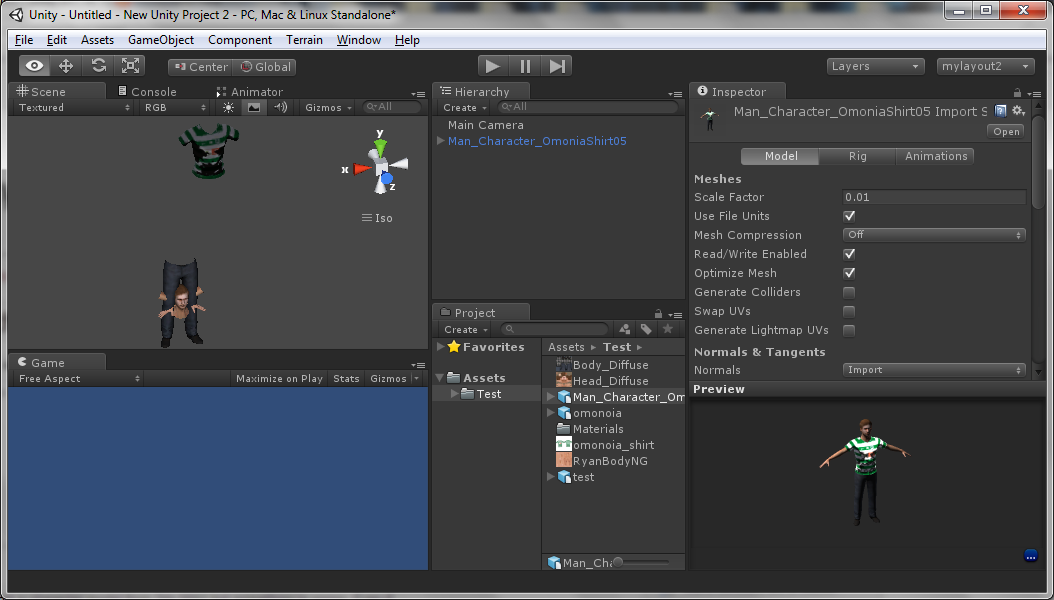The width and height of the screenshot is (1054, 600).
Task: Enable Generate Colliders checkbox
Action: pyautogui.click(x=849, y=292)
